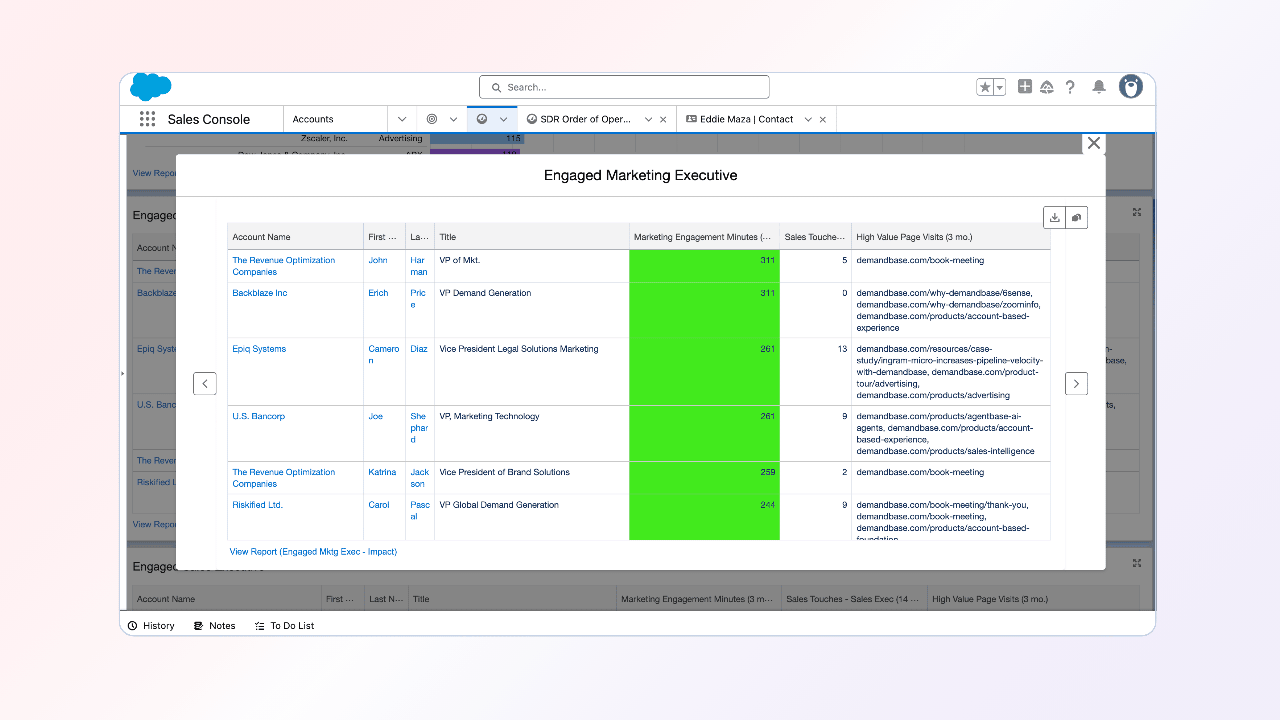Screen dimensions: 1280x720
Task: Expand the Accounts navigation dropdown
Action: [x=402, y=119]
